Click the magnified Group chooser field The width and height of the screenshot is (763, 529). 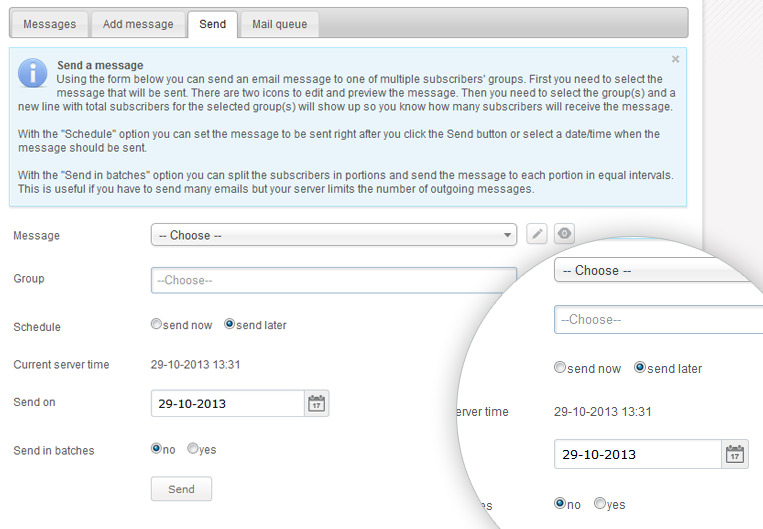pos(657,320)
